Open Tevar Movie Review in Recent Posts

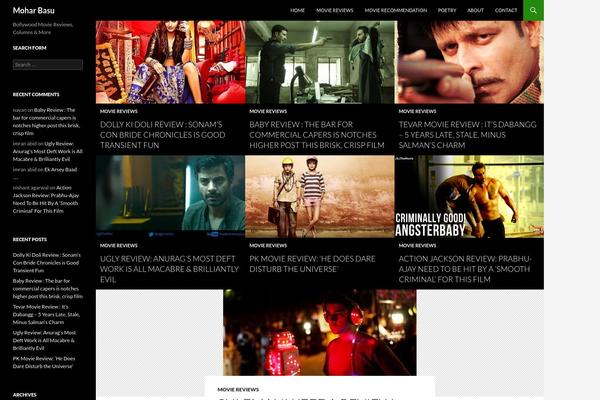[x=46, y=315]
